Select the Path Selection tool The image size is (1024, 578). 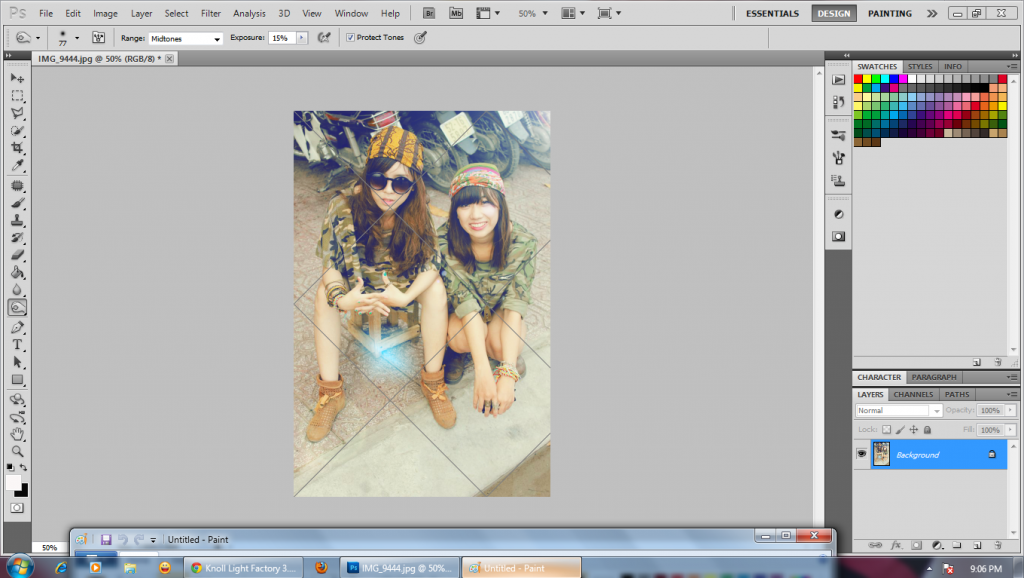click(17, 362)
